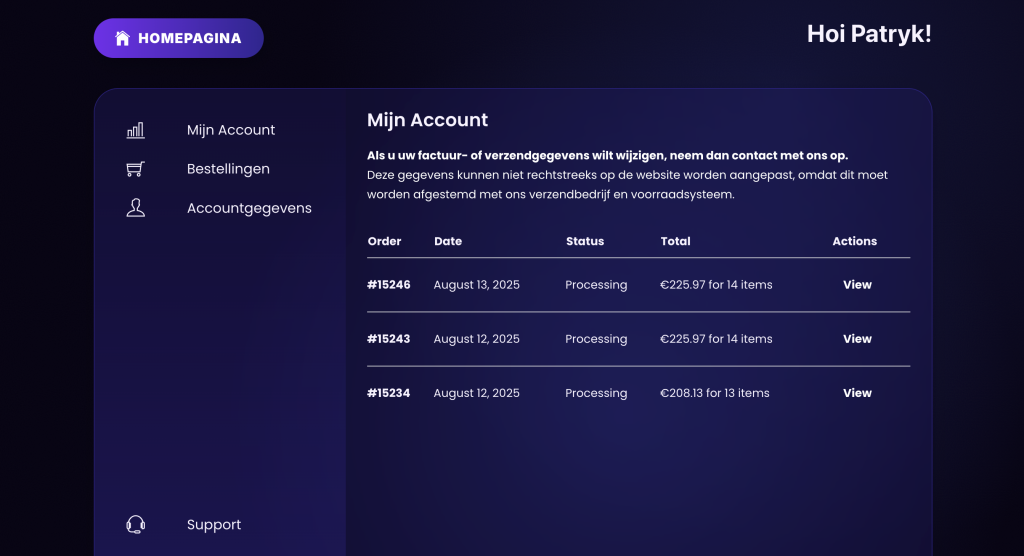View order #15234

pos(857,393)
